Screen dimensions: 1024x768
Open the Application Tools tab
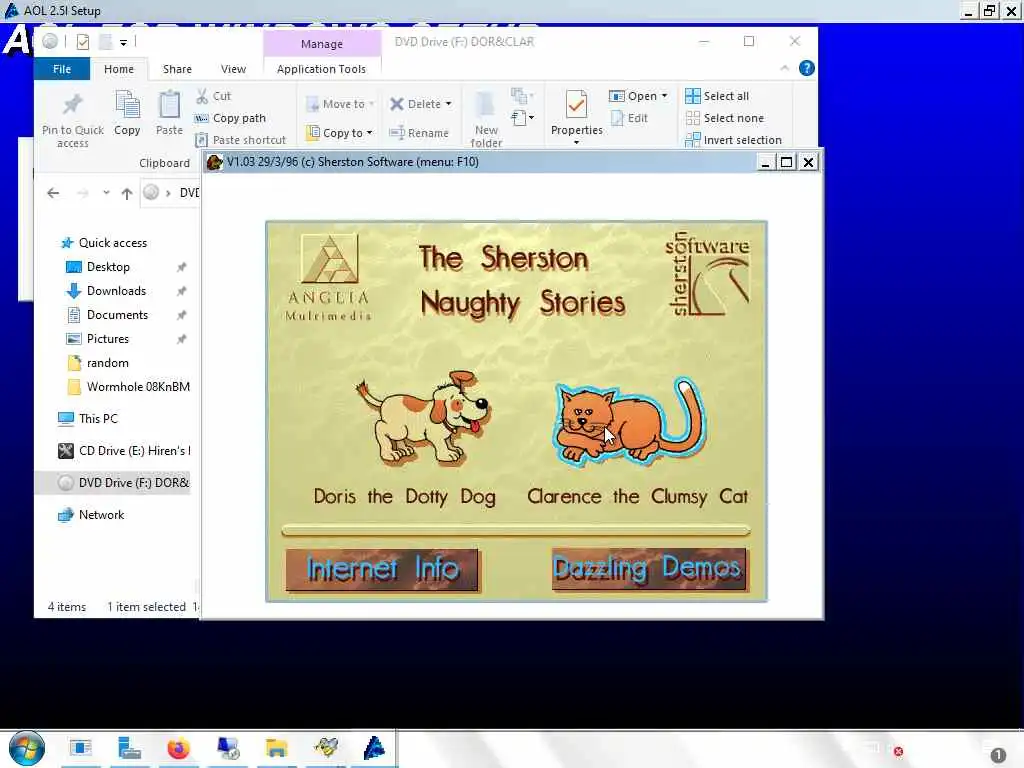(x=321, y=69)
